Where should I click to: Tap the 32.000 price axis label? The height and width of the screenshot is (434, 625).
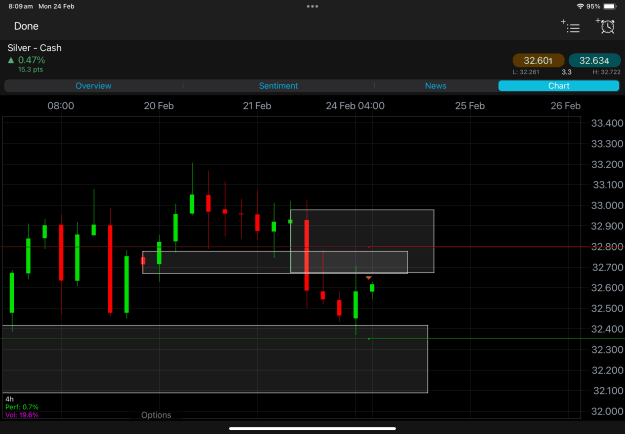point(607,411)
